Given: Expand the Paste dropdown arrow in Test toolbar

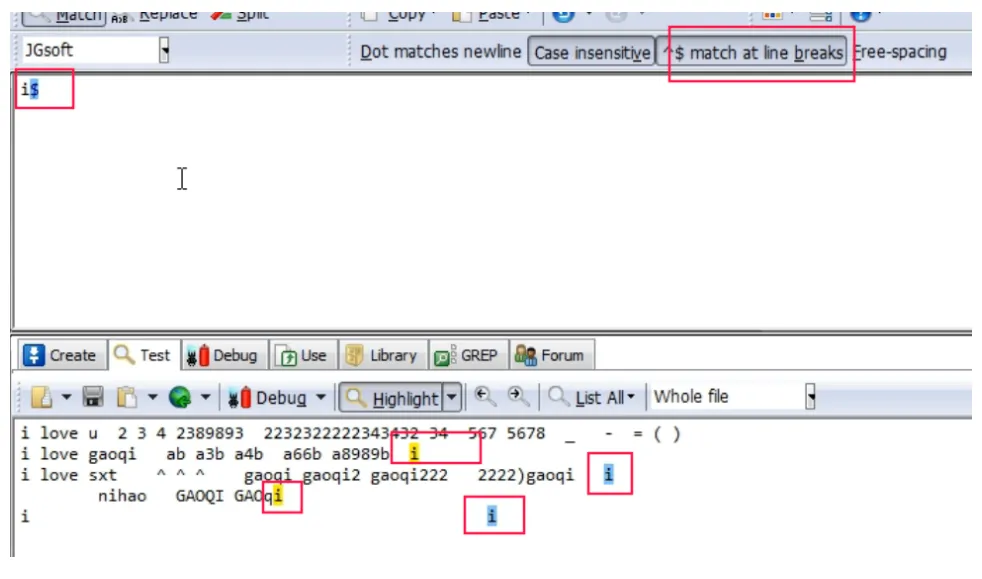Looking at the screenshot, I should tap(152, 397).
